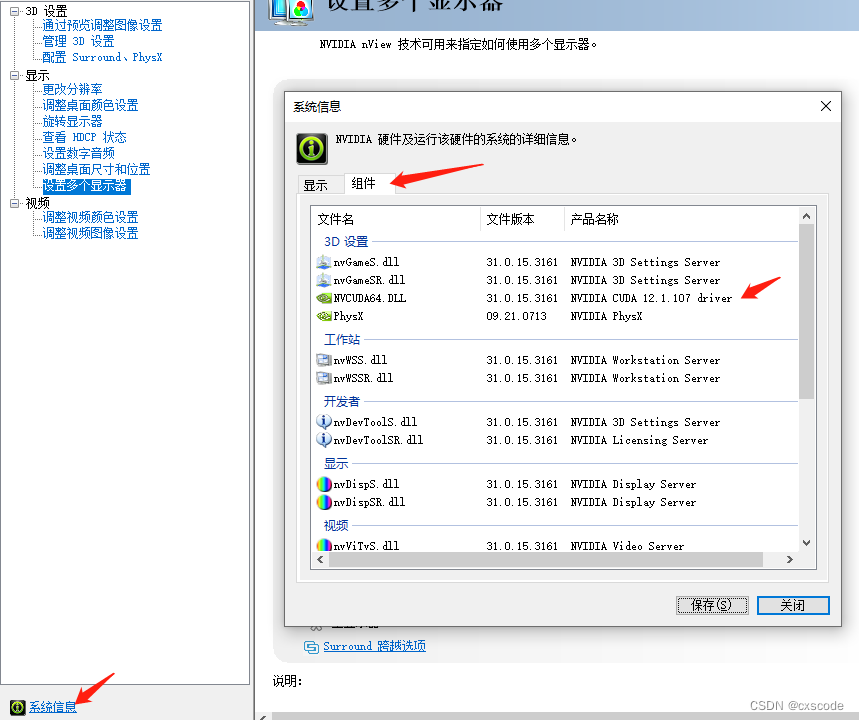The width and height of the screenshot is (859, 720).
Task: Click the nvDispSR.dll color sphere icon
Action: [x=324, y=502]
